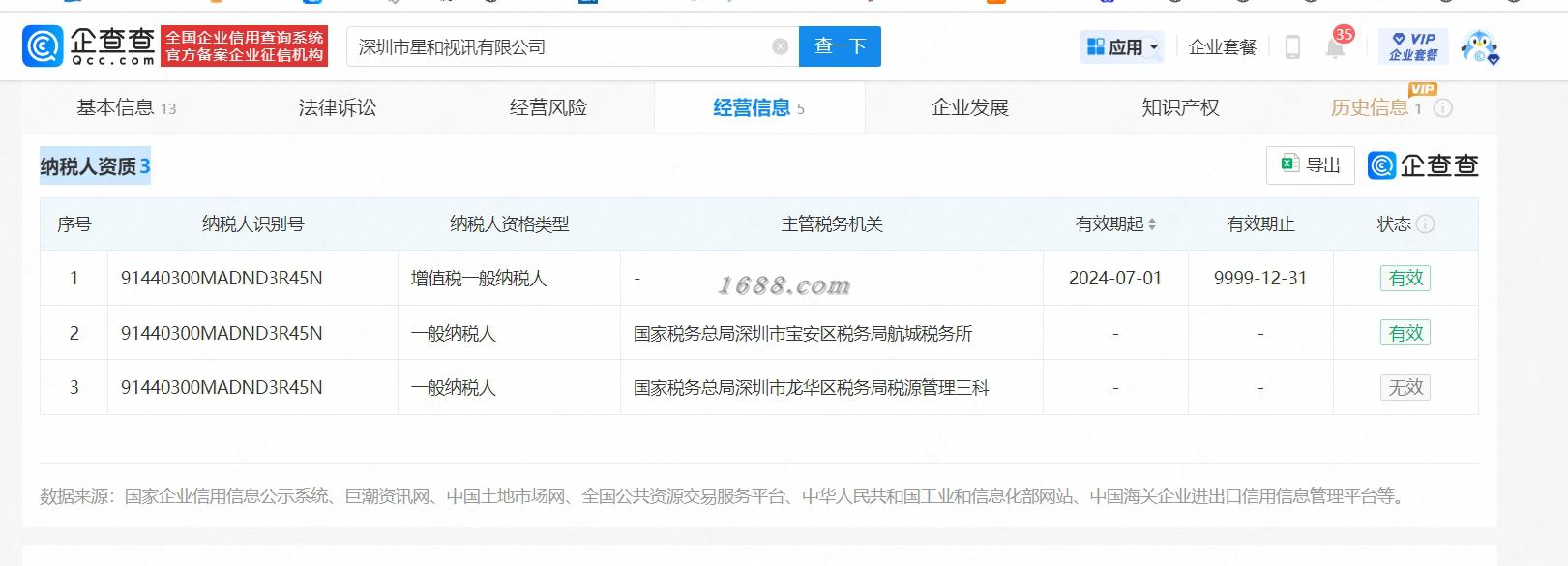Open the user avatar profile

[x=1479, y=46]
